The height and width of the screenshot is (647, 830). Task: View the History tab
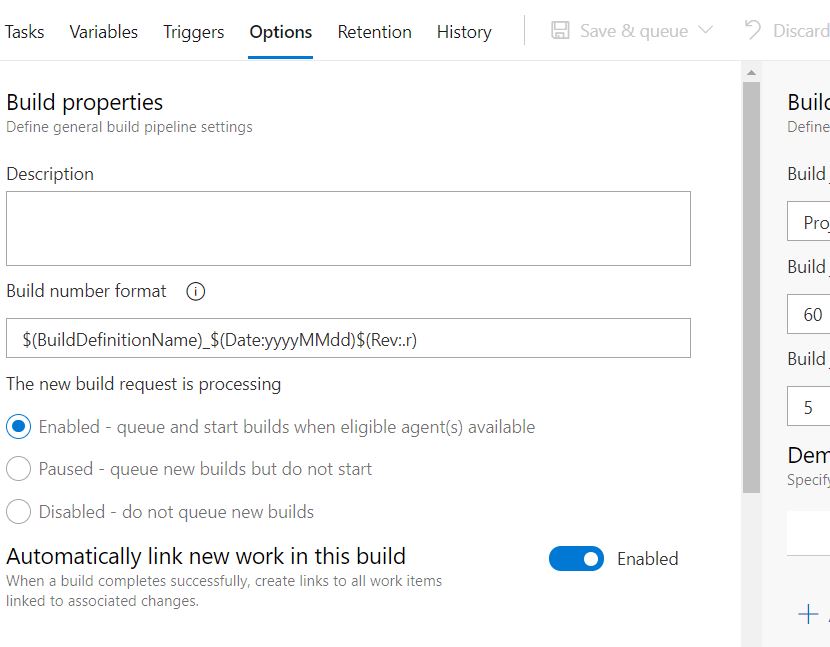coord(463,31)
